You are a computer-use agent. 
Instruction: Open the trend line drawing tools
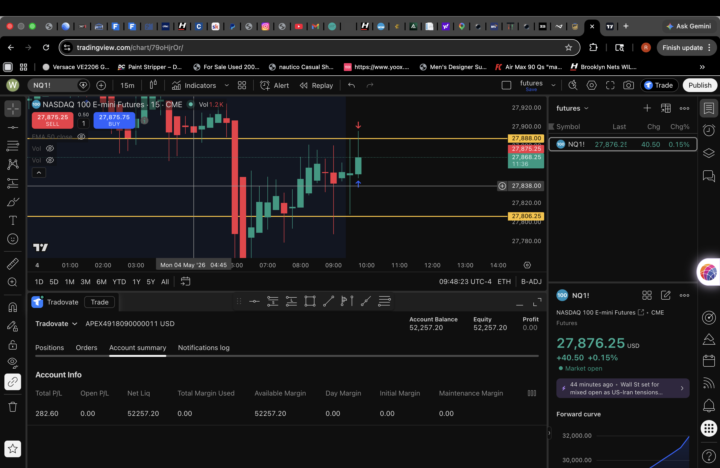point(13,127)
